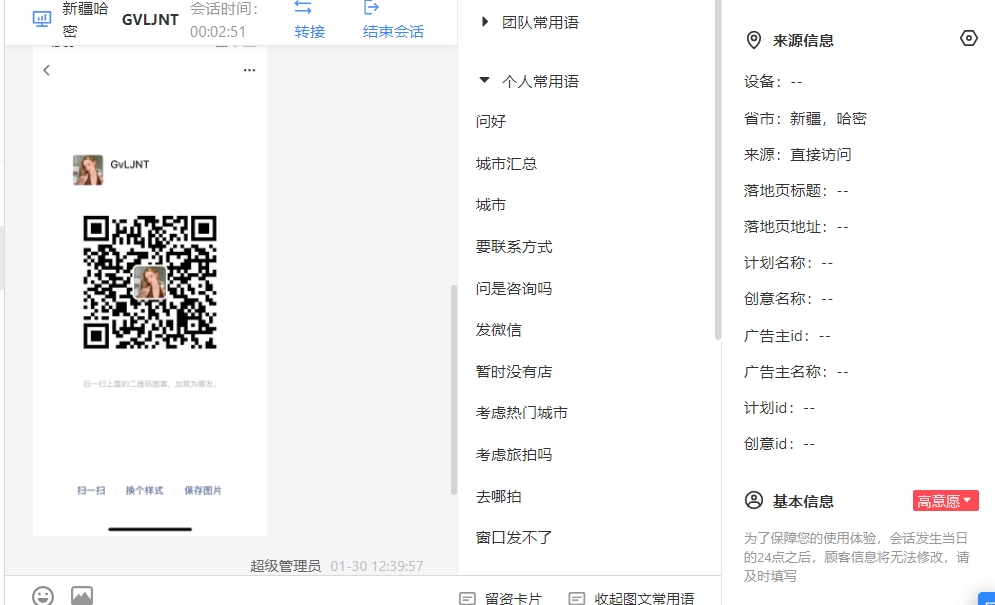Select the 城市汇总 quick phrase

[506, 164]
